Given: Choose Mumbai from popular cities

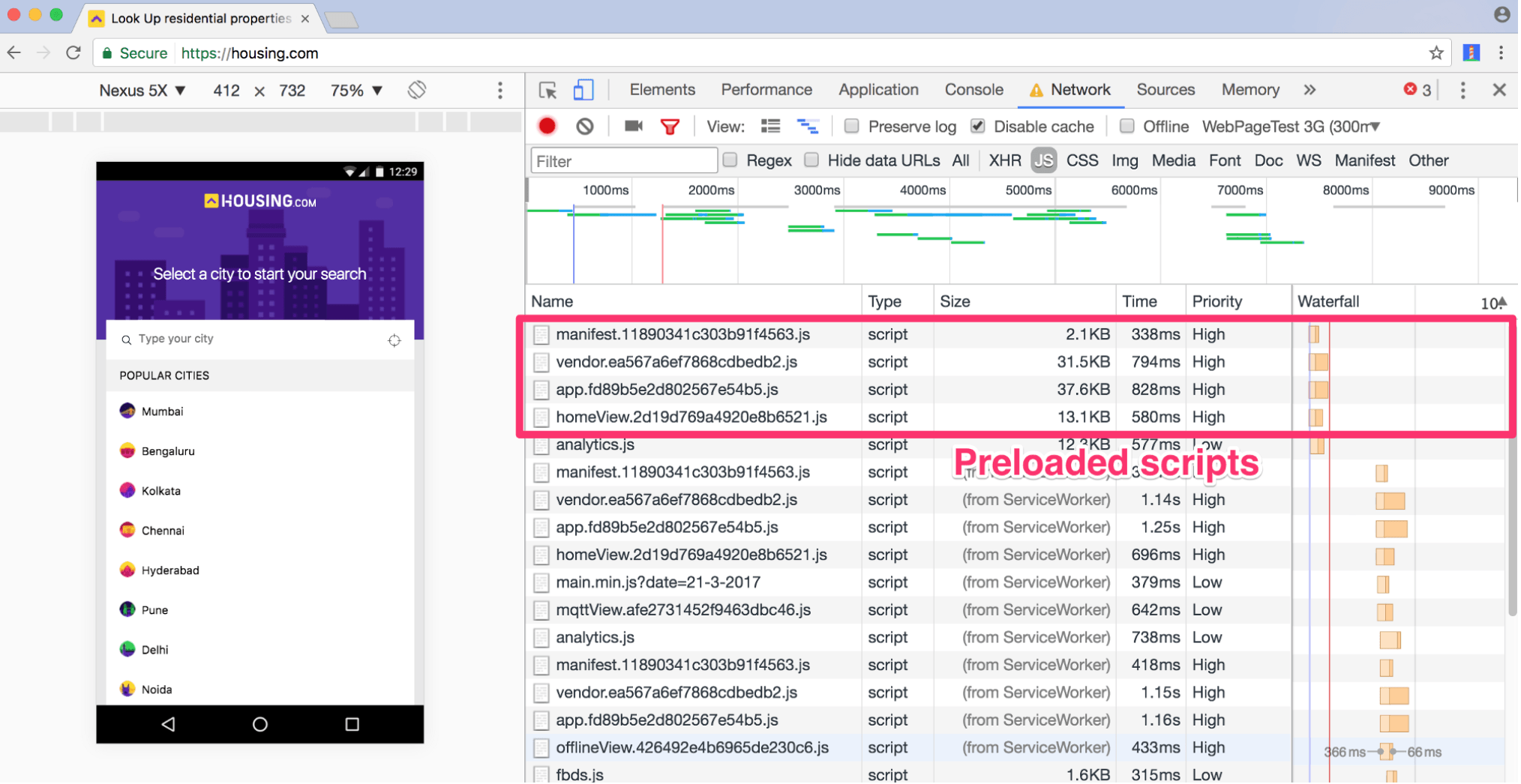Looking at the screenshot, I should click(x=163, y=411).
